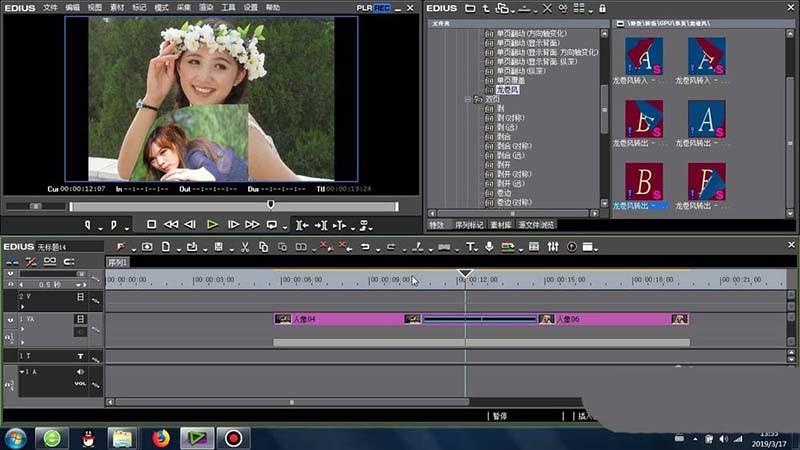Switch to the 素材库 tab

tap(503, 225)
